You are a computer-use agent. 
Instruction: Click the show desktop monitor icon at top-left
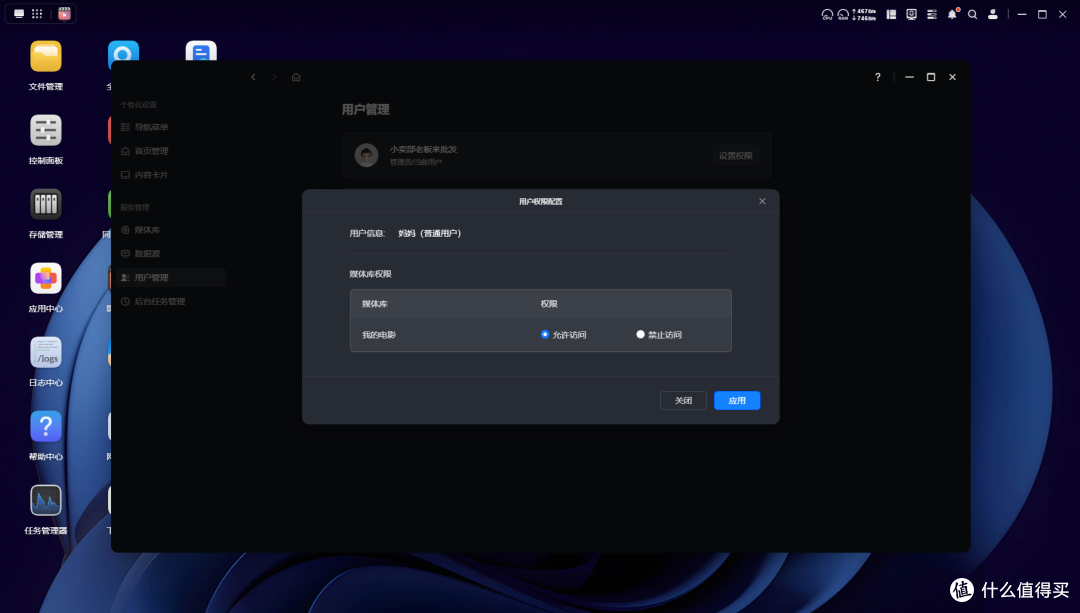point(19,14)
